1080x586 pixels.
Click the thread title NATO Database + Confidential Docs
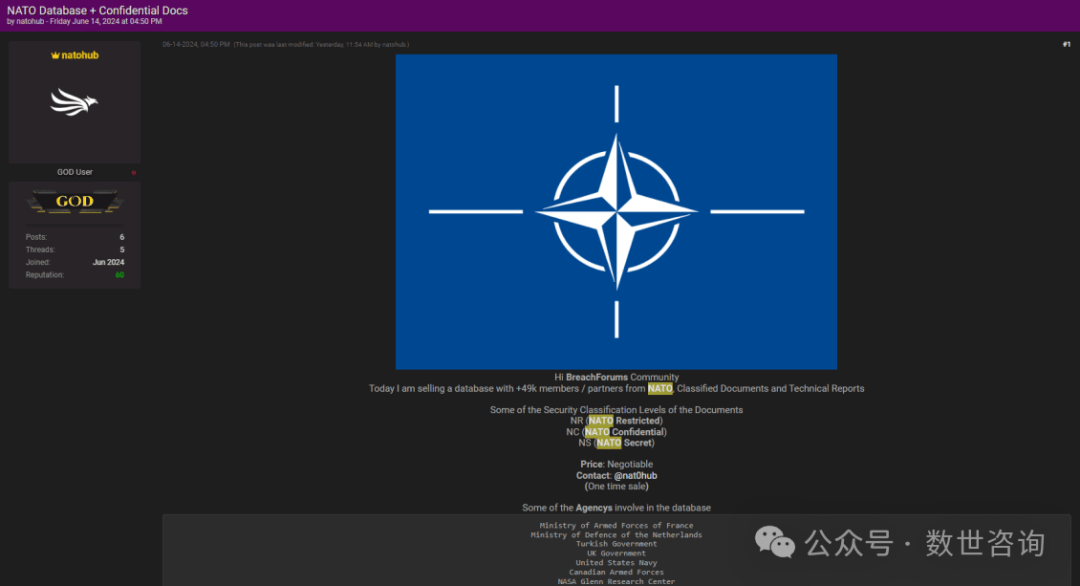(97, 10)
